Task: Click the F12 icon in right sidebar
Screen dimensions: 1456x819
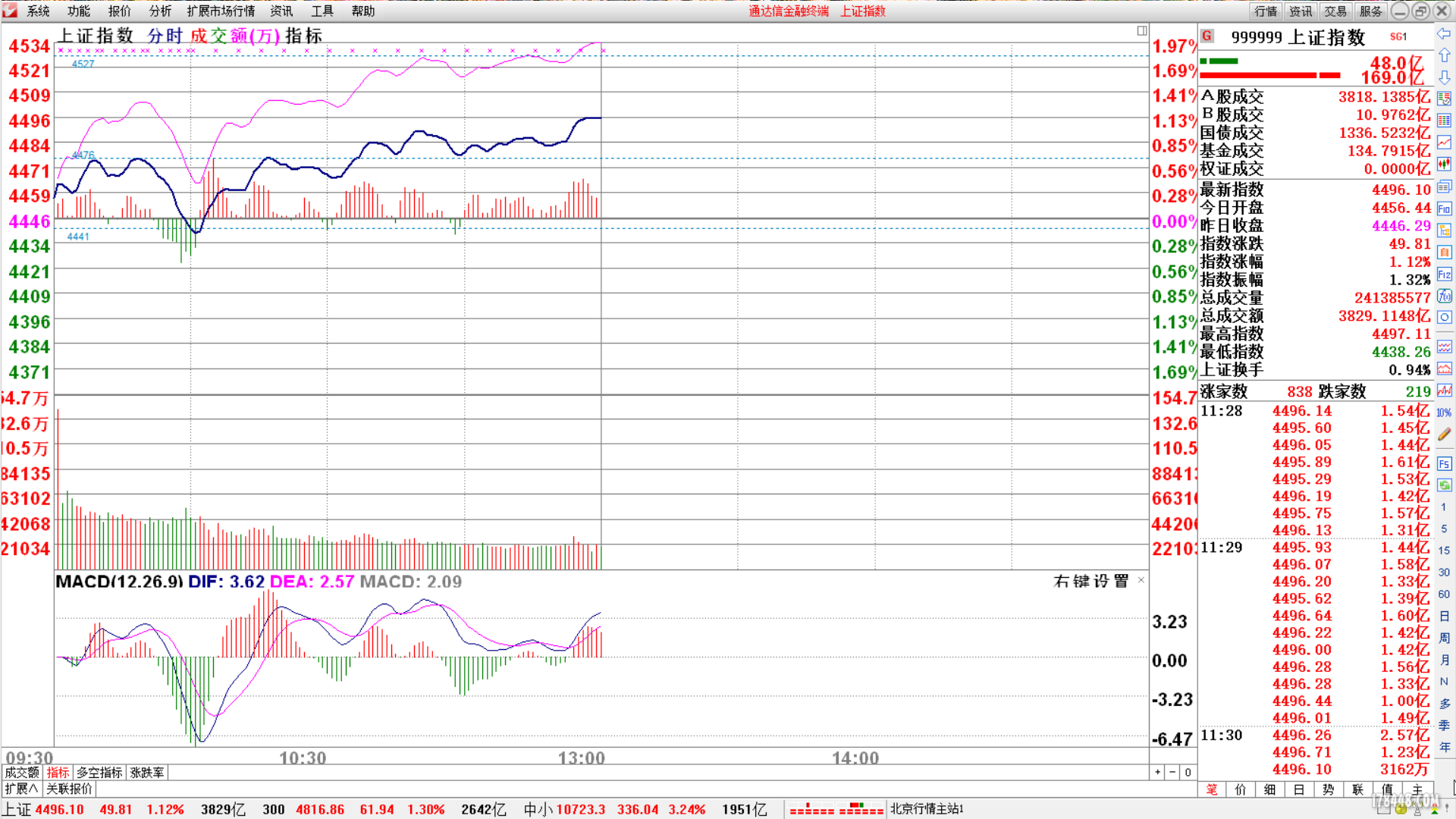Action: coord(1444,274)
